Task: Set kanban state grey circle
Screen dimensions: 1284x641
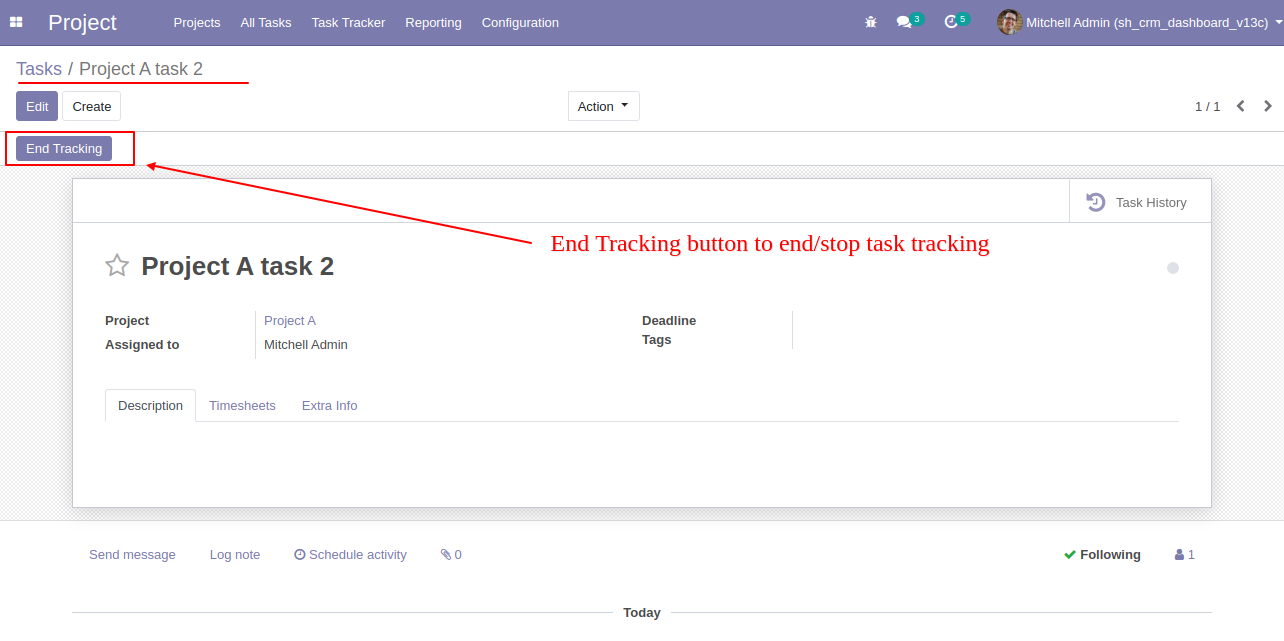Action: (x=1173, y=268)
